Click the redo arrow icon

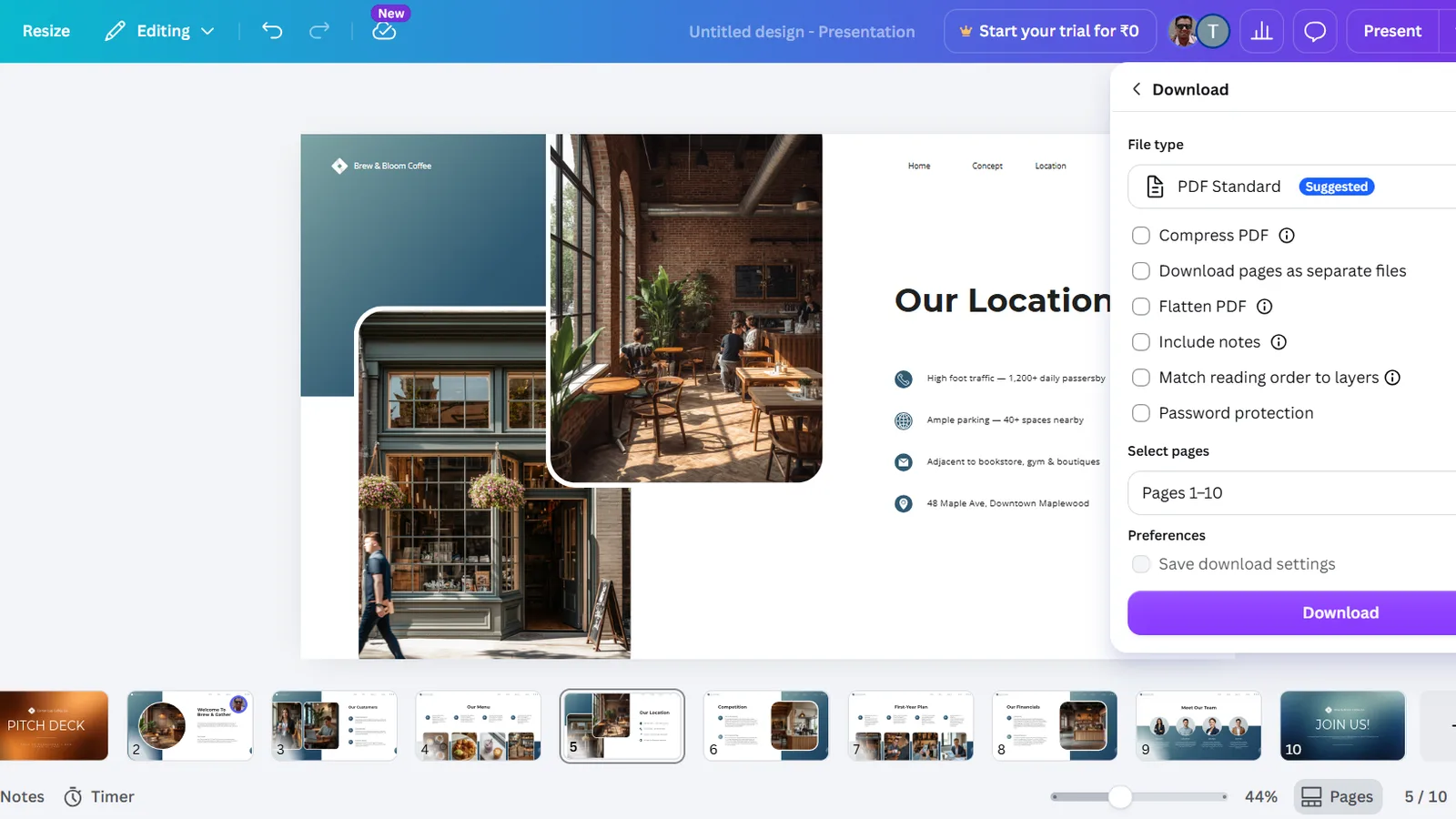pyautogui.click(x=319, y=31)
